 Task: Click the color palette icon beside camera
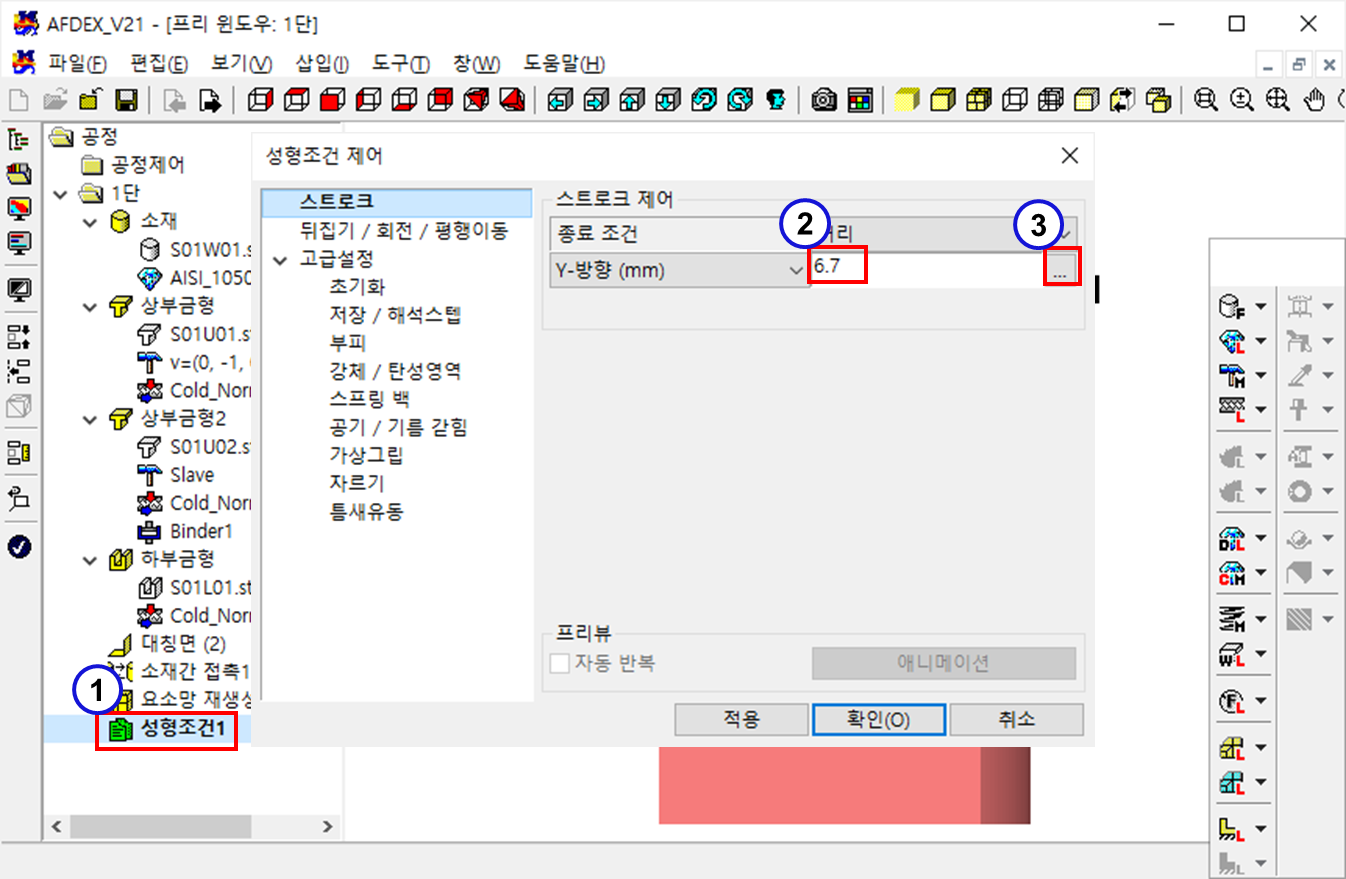tap(859, 100)
